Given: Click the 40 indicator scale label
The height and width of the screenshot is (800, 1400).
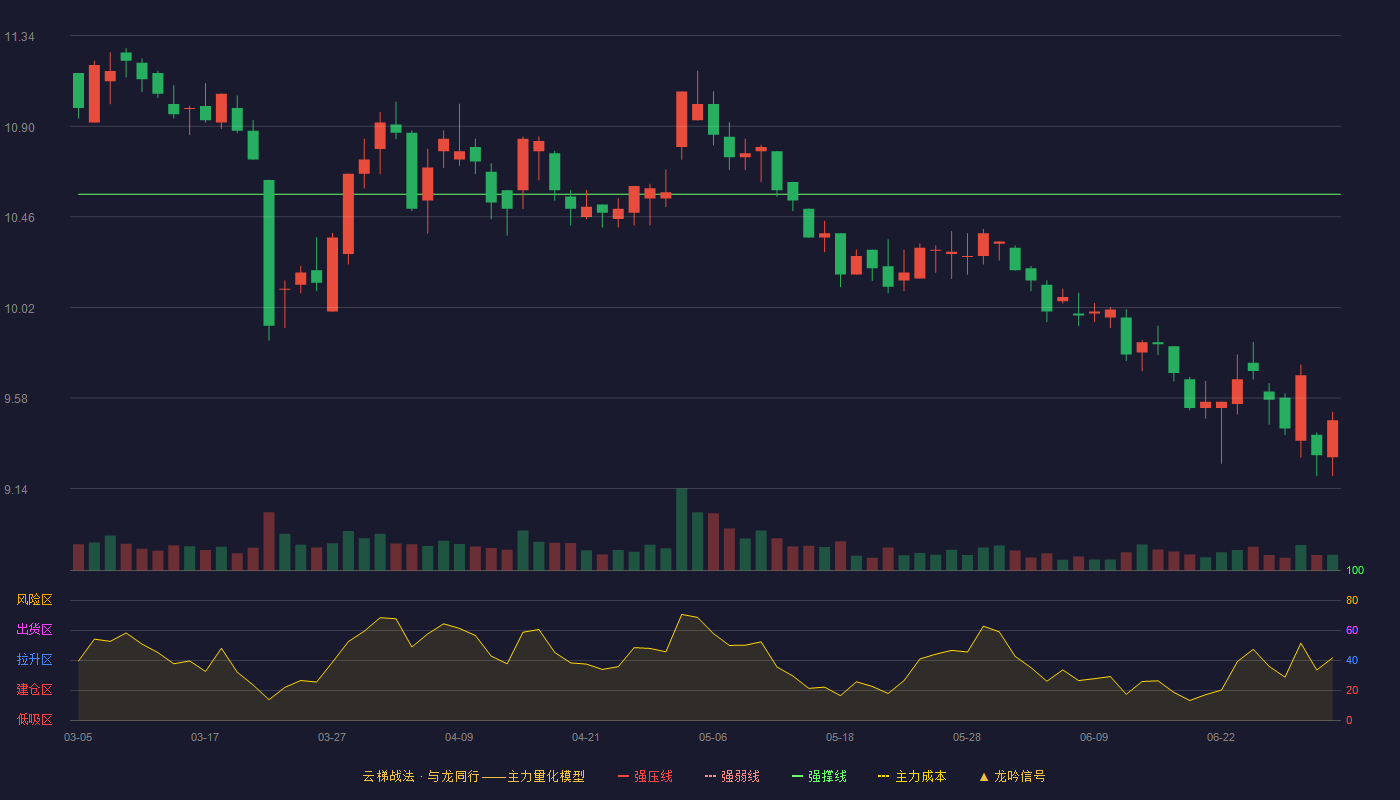Looking at the screenshot, I should 1352,660.
